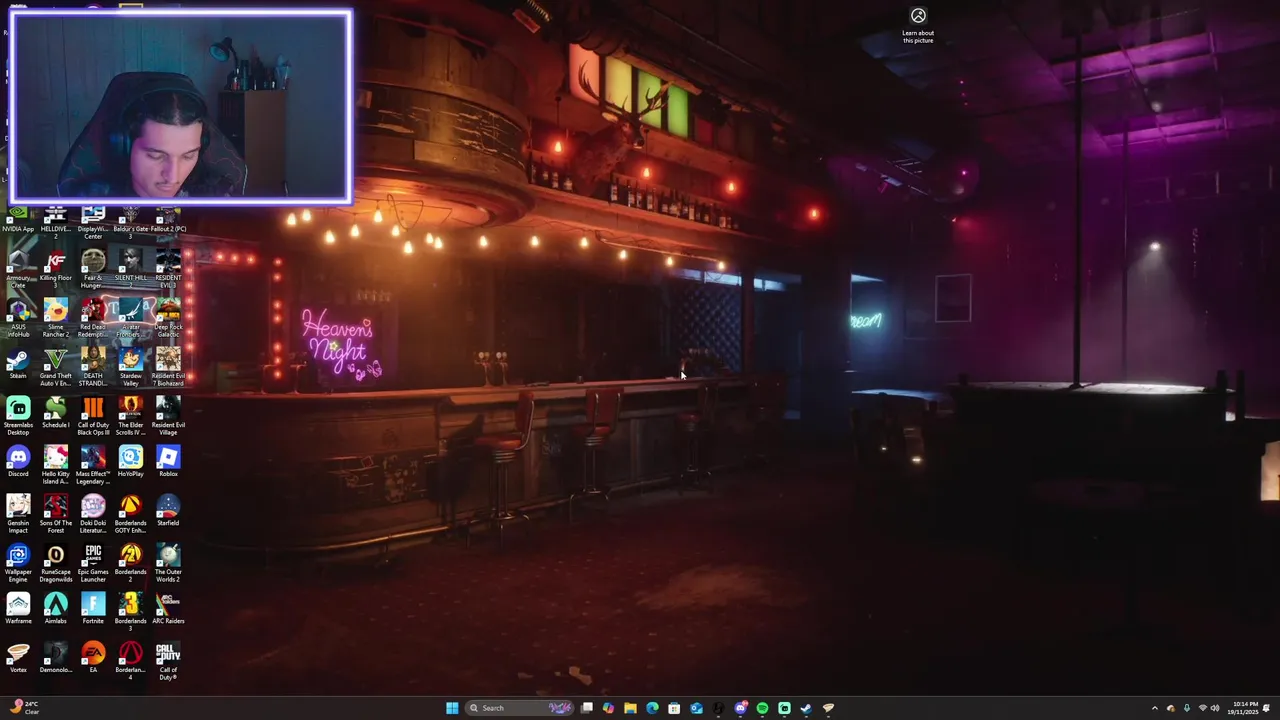Open ASUS InfoHub shortcut

click(18, 318)
